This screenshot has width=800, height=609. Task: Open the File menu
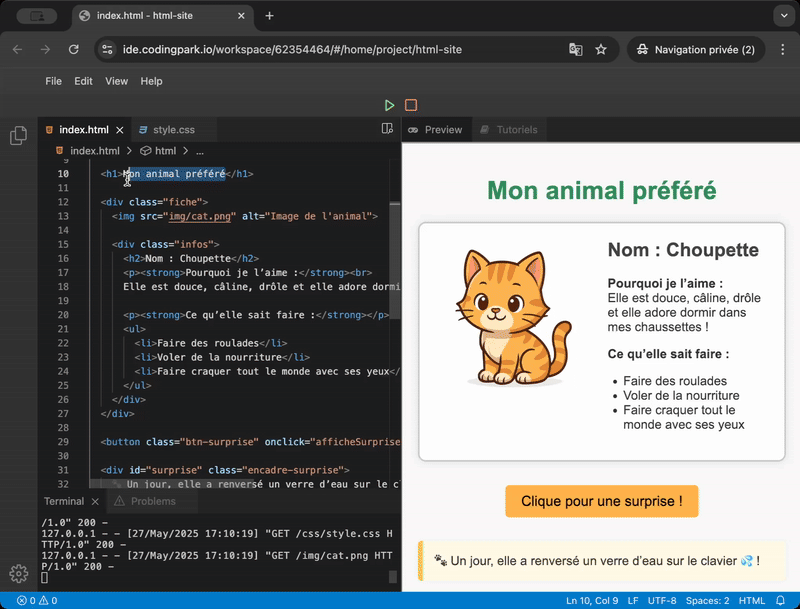(x=53, y=81)
